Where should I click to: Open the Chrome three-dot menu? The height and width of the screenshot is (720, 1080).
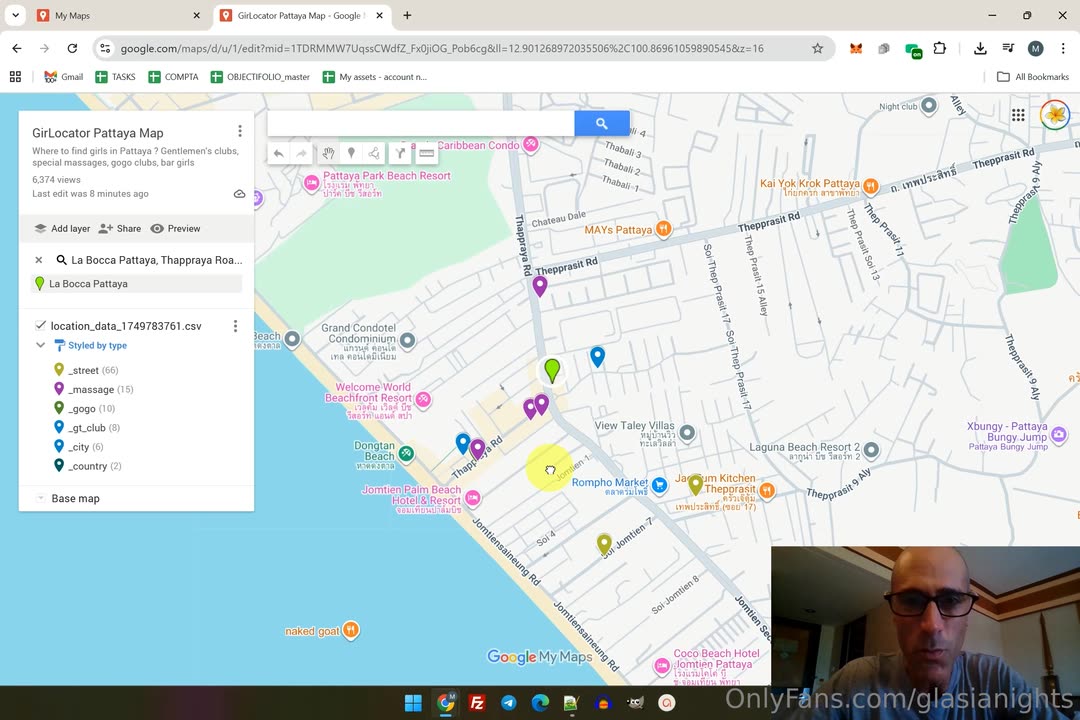(x=1063, y=48)
